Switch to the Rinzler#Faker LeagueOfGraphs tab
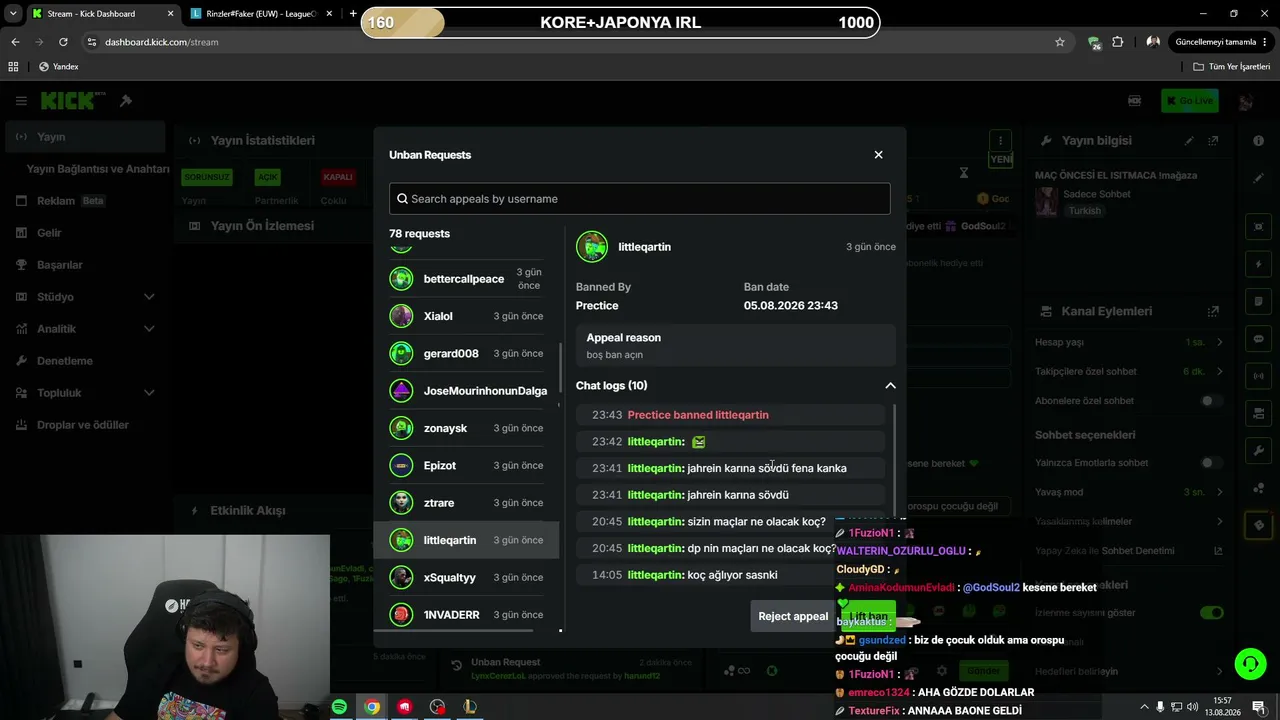 (262, 14)
